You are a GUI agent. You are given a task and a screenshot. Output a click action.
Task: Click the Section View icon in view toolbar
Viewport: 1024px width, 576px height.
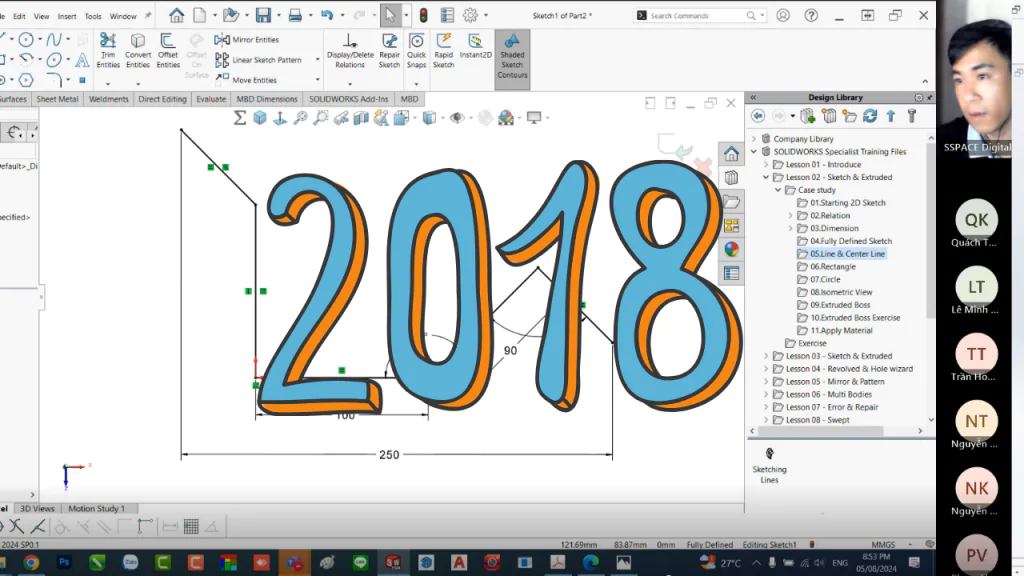click(x=361, y=118)
